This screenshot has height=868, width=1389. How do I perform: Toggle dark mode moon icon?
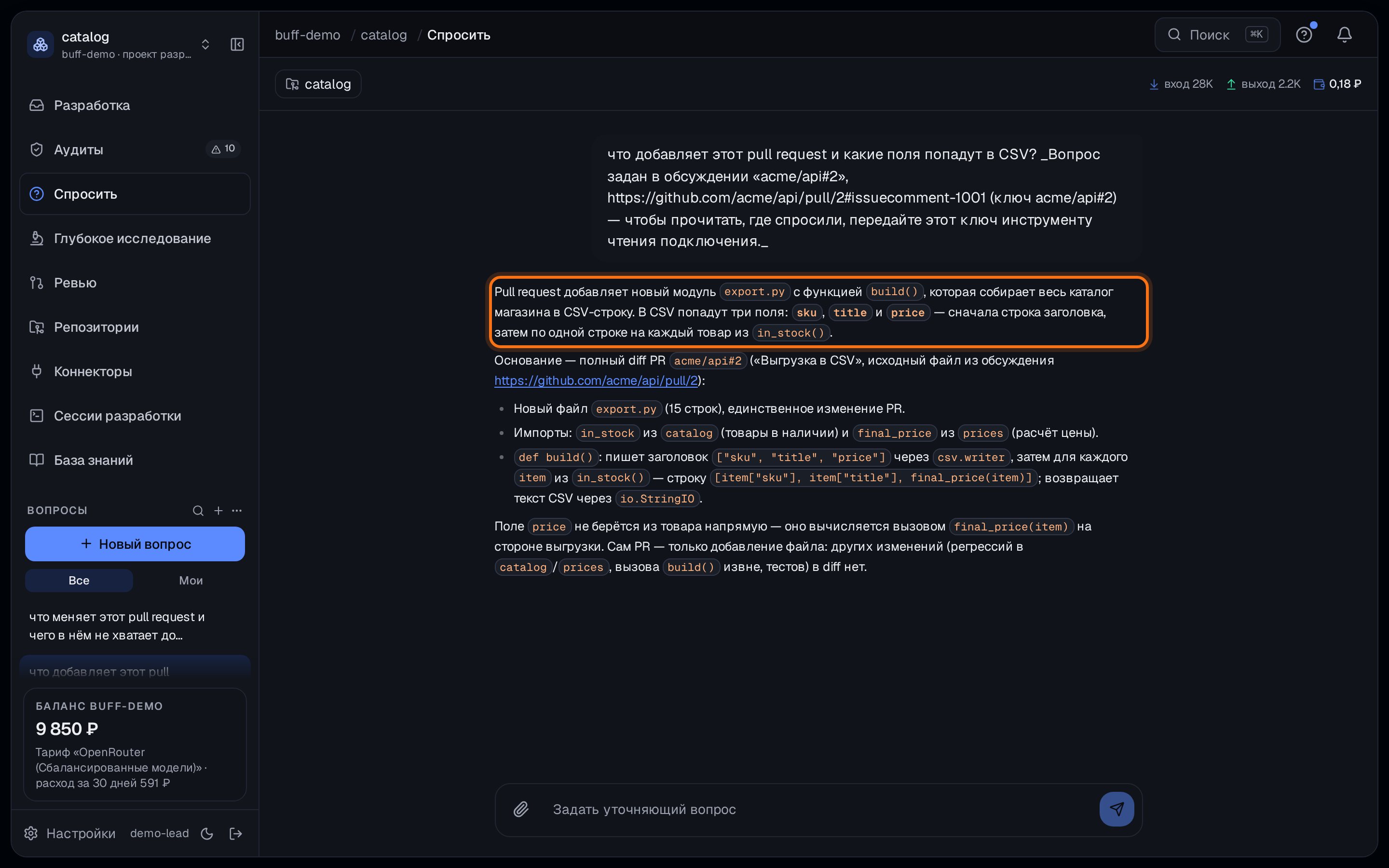tap(207, 834)
